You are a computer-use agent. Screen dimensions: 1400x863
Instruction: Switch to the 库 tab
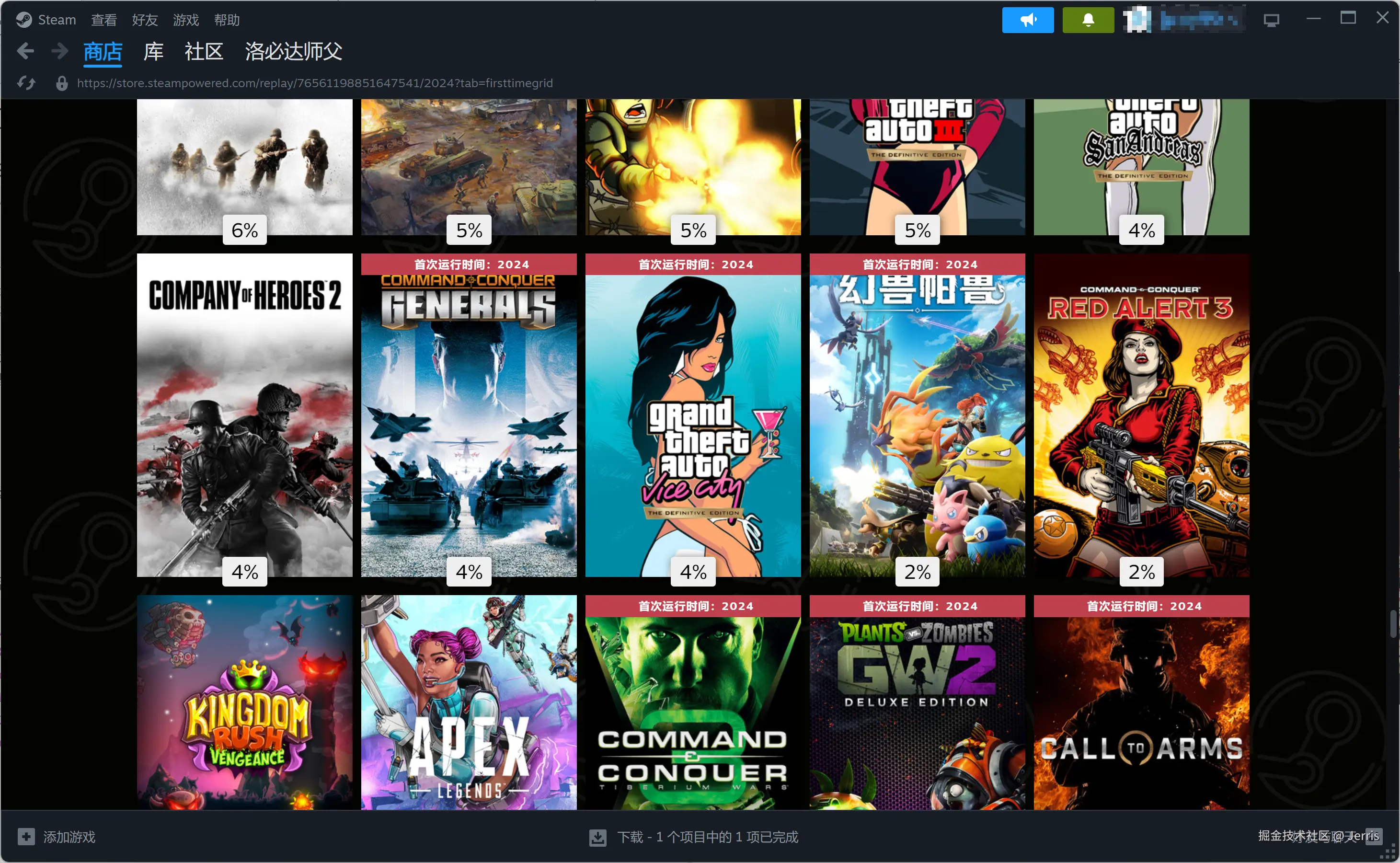[153, 51]
